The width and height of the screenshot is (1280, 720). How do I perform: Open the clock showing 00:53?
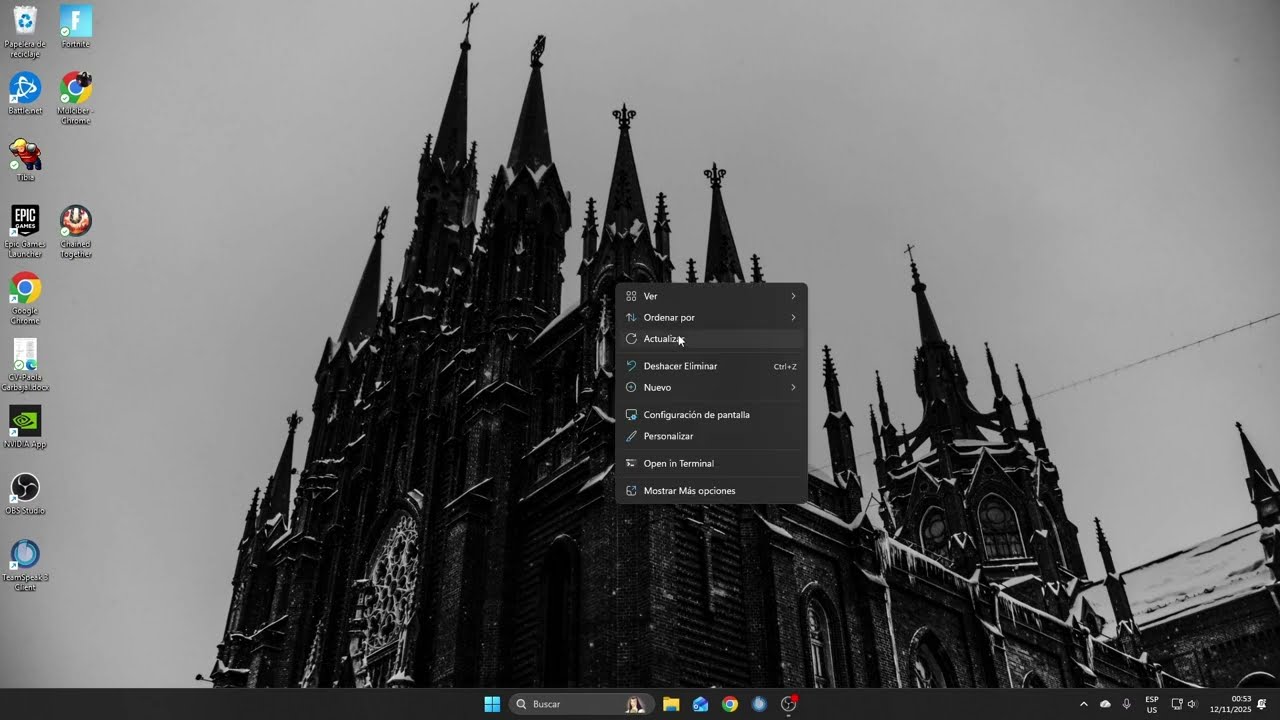pos(1230,704)
